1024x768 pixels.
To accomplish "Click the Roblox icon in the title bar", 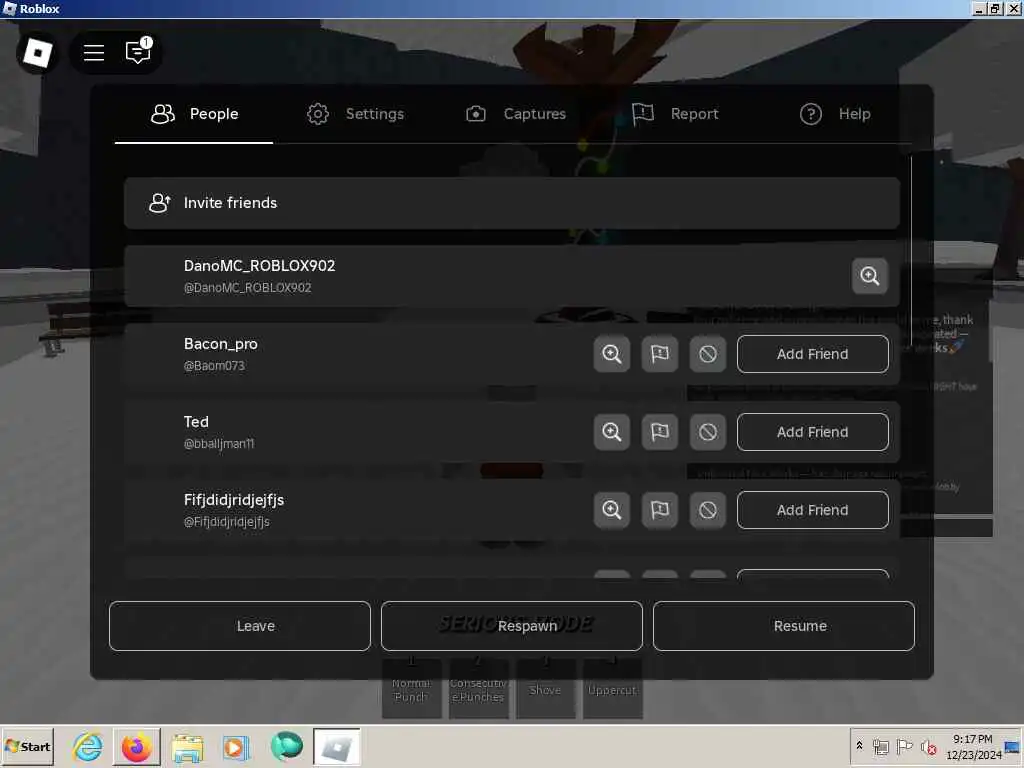I will pyautogui.click(x=9, y=8).
